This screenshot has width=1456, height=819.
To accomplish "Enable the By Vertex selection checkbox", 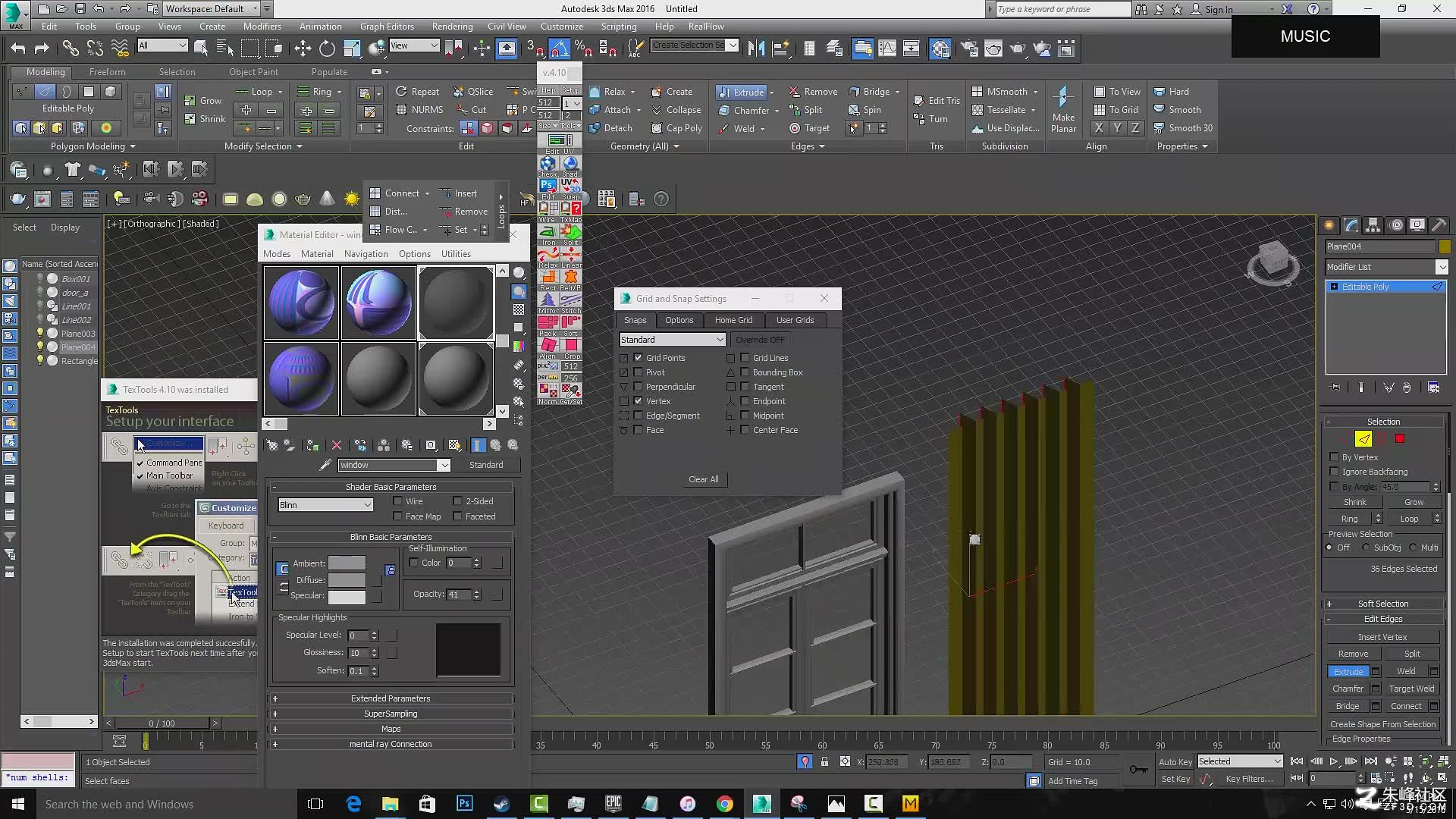I will click(1335, 457).
